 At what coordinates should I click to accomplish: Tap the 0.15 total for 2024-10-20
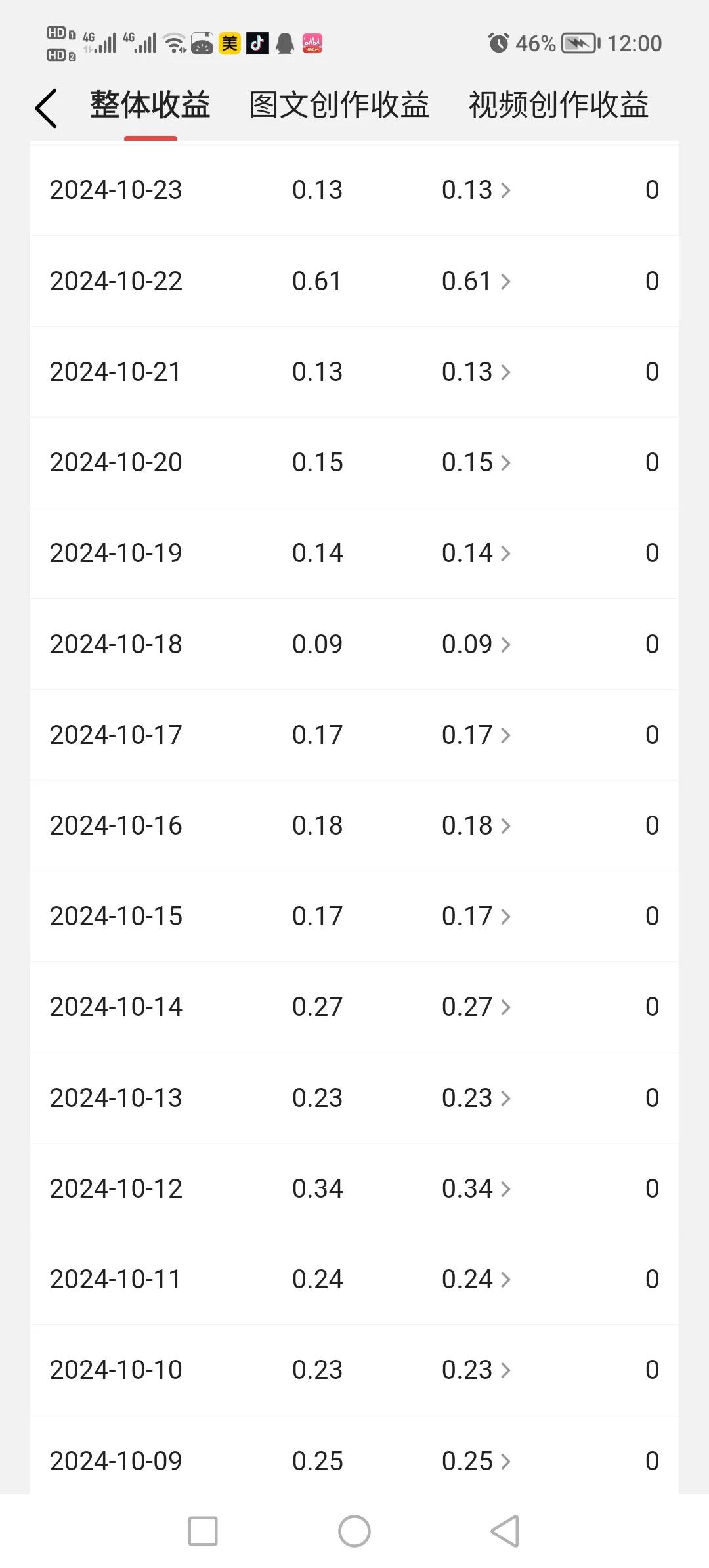pyautogui.click(x=318, y=462)
